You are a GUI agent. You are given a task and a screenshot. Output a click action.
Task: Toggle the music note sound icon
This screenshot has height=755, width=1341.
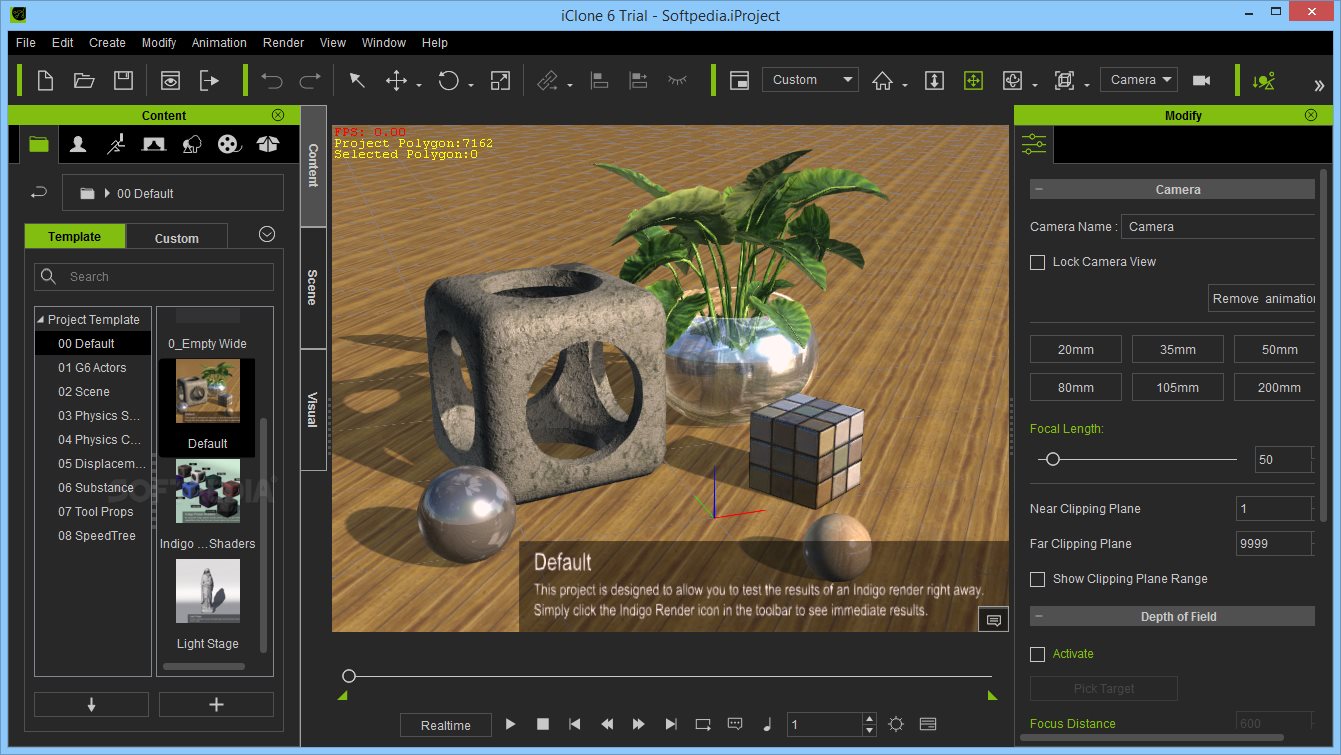pyautogui.click(x=767, y=724)
